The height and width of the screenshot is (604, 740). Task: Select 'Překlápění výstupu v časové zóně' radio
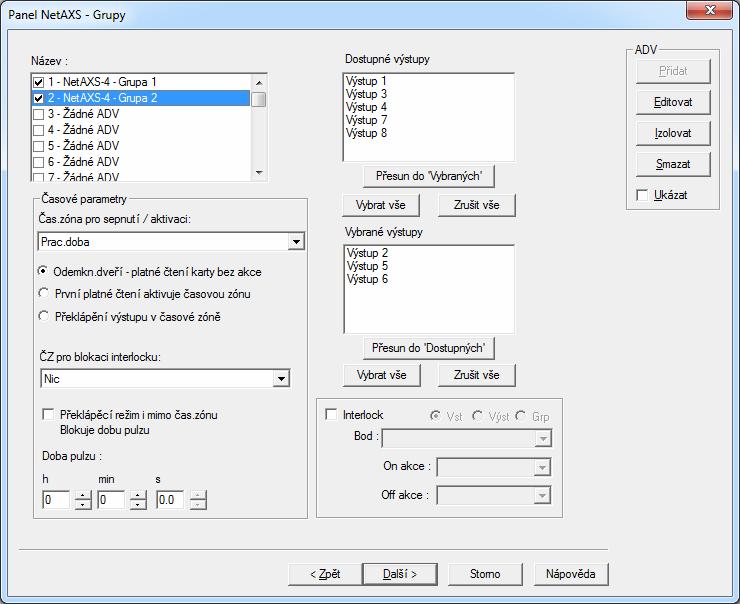click(x=43, y=316)
